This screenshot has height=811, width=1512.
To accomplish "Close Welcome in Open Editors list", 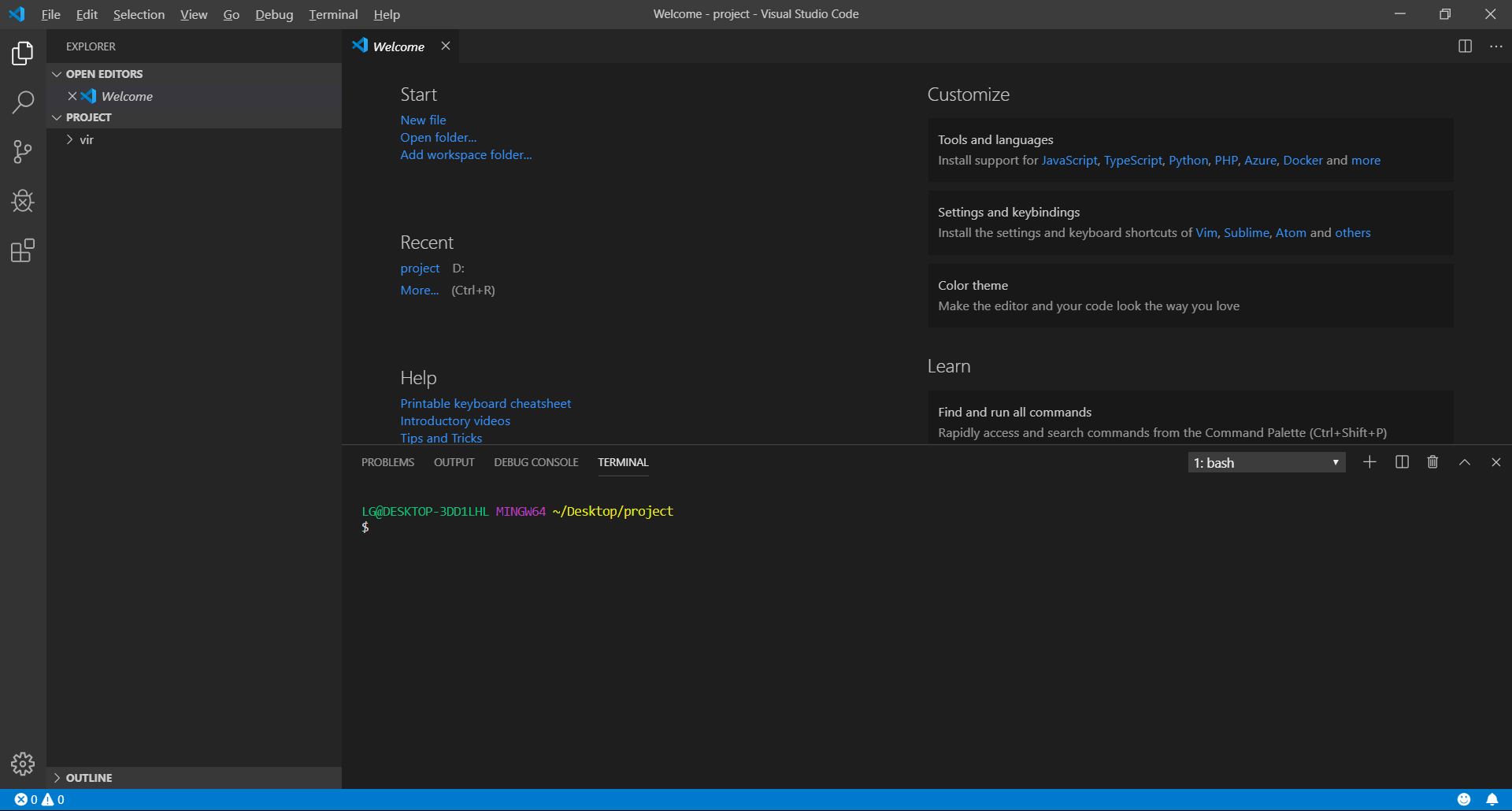I will click(x=72, y=96).
